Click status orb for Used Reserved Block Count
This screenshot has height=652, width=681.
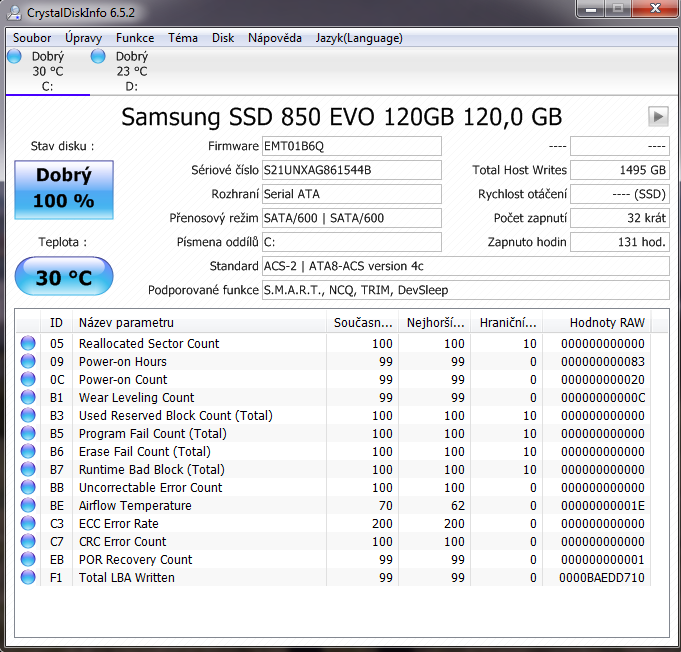coord(28,415)
